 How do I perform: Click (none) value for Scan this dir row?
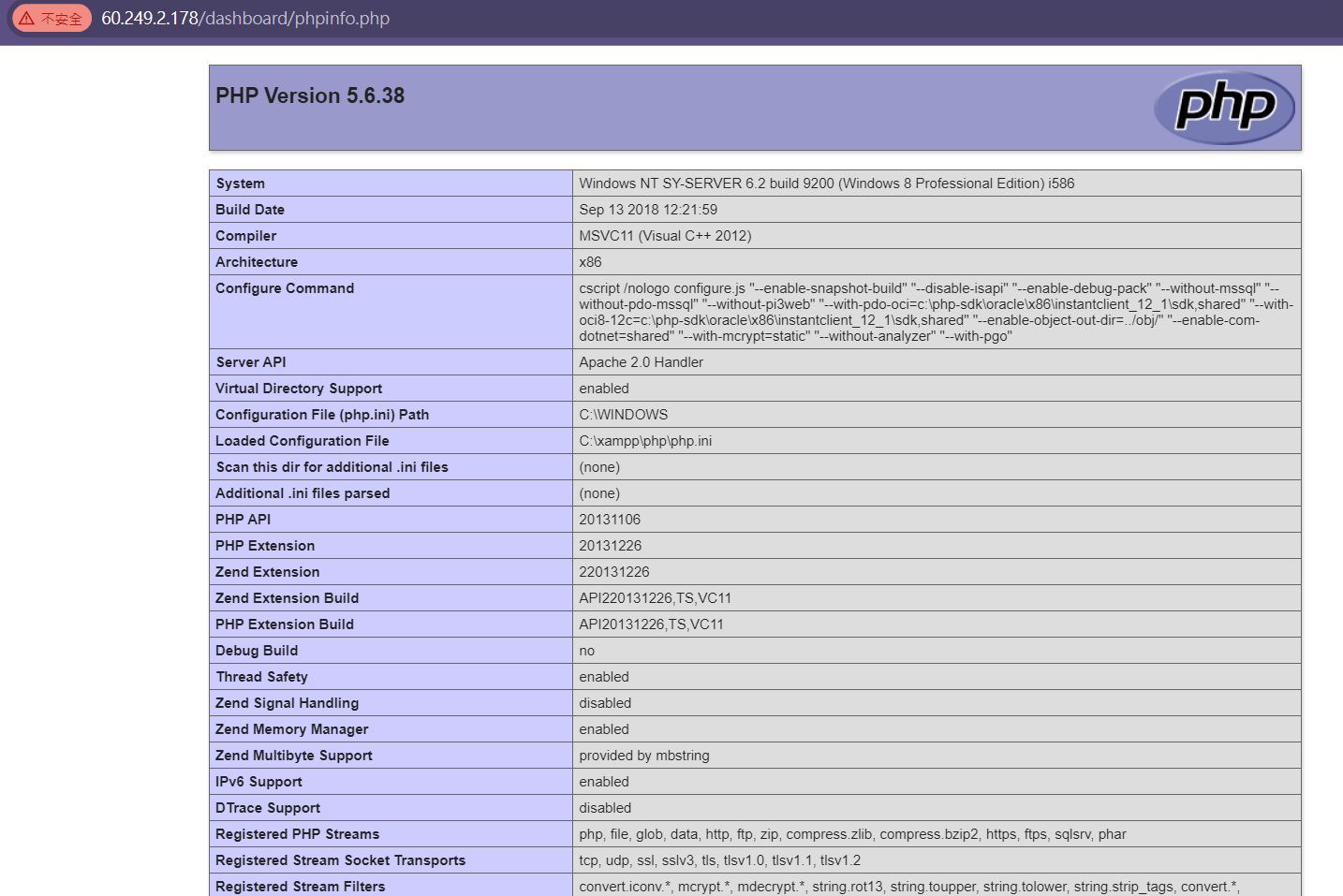(599, 467)
